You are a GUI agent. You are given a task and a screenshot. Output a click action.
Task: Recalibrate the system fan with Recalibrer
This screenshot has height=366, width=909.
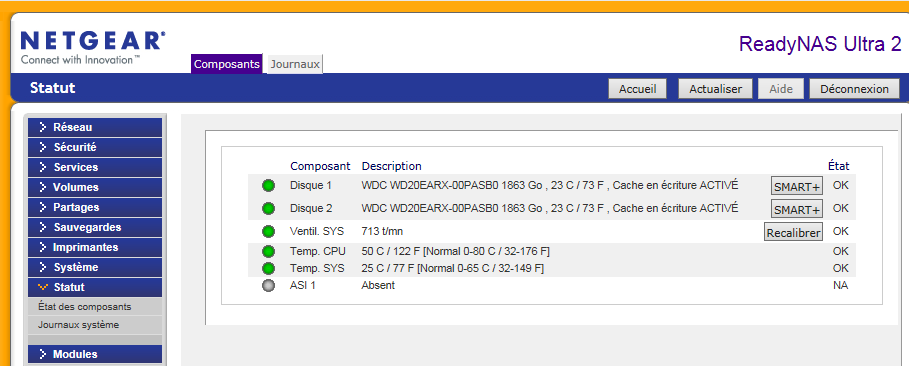[x=793, y=233]
